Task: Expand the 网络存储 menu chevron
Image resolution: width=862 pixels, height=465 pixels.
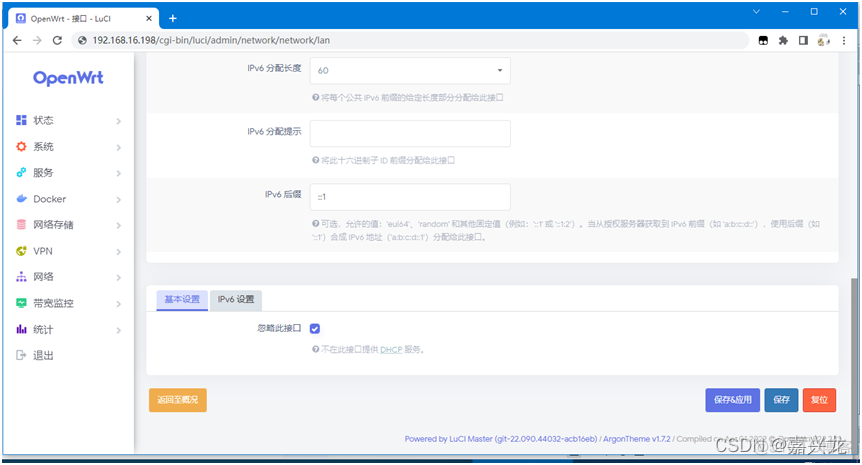Action: 119,225
